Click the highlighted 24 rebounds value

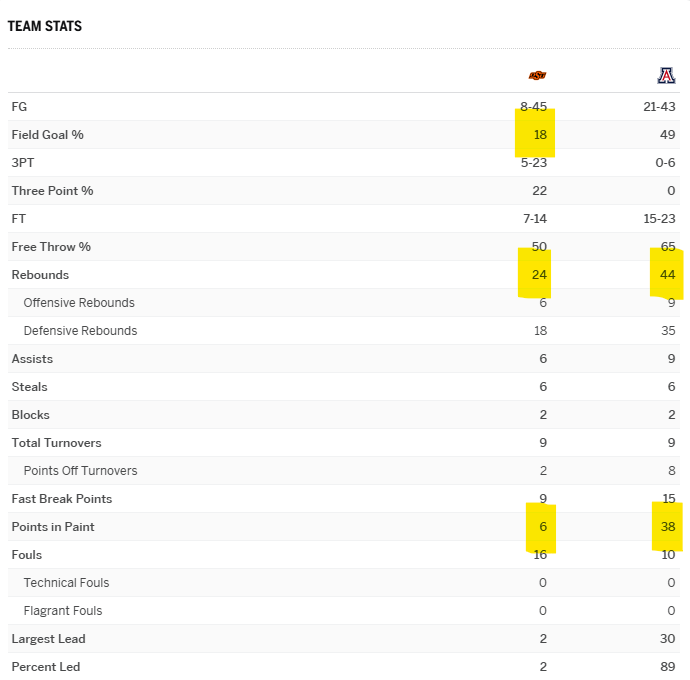coord(539,275)
